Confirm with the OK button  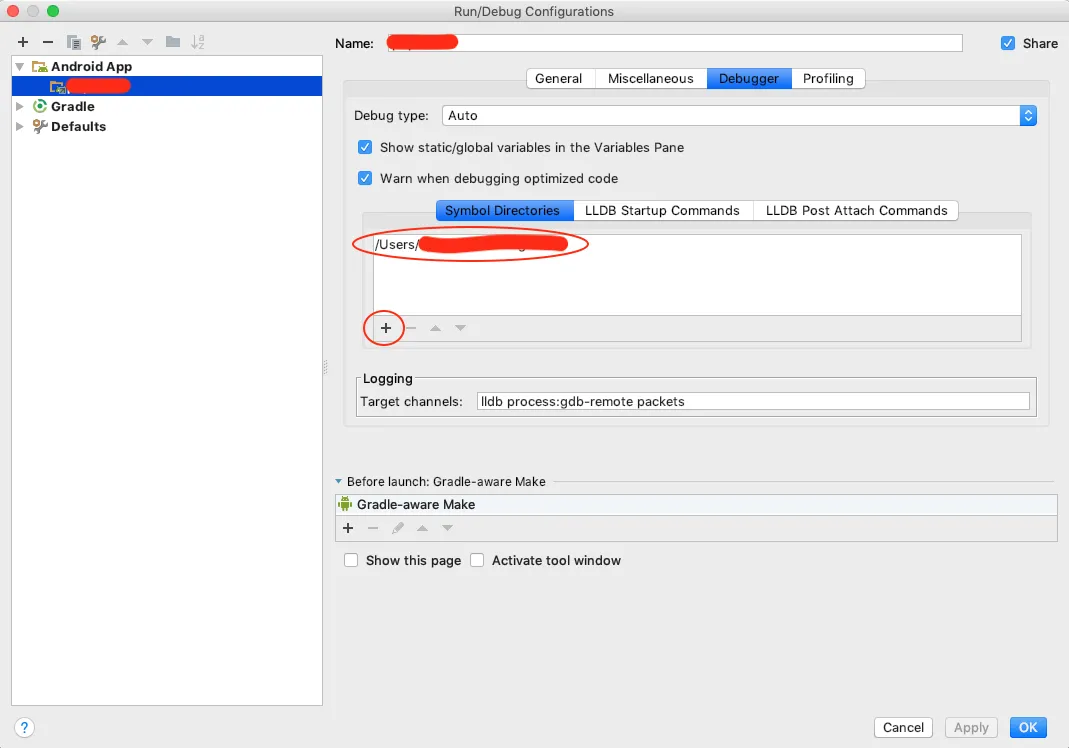pyautogui.click(x=1028, y=728)
